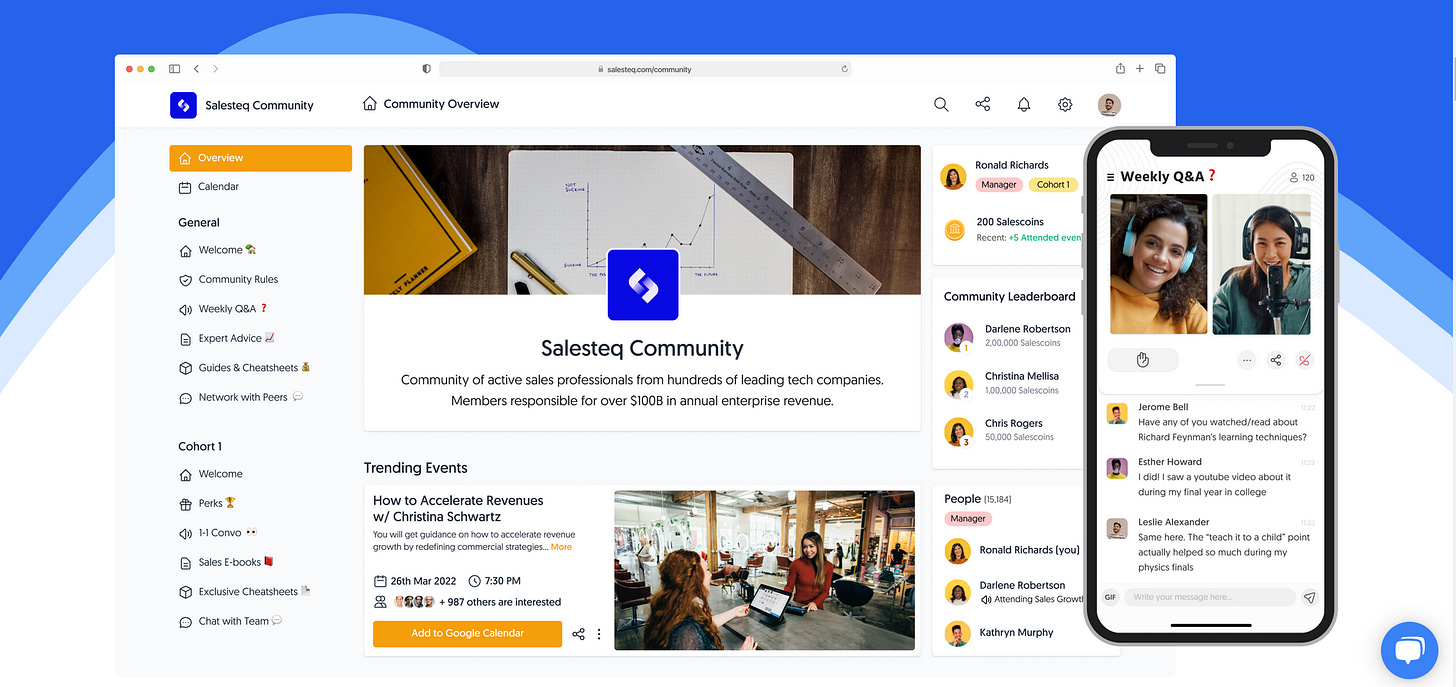This screenshot has width=1456, height=687.
Task: Click the home icon beside Community Overview
Action: (x=370, y=103)
